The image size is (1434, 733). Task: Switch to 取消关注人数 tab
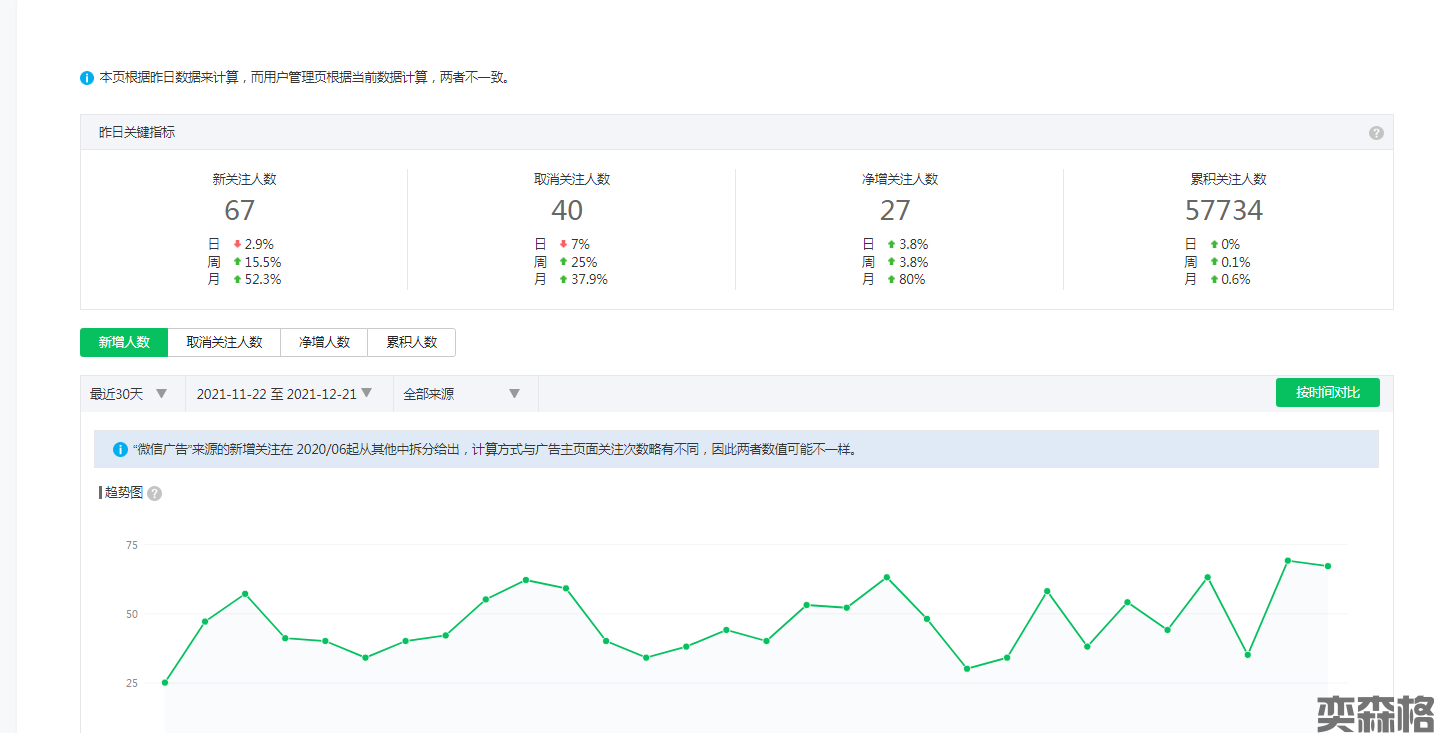coord(224,342)
